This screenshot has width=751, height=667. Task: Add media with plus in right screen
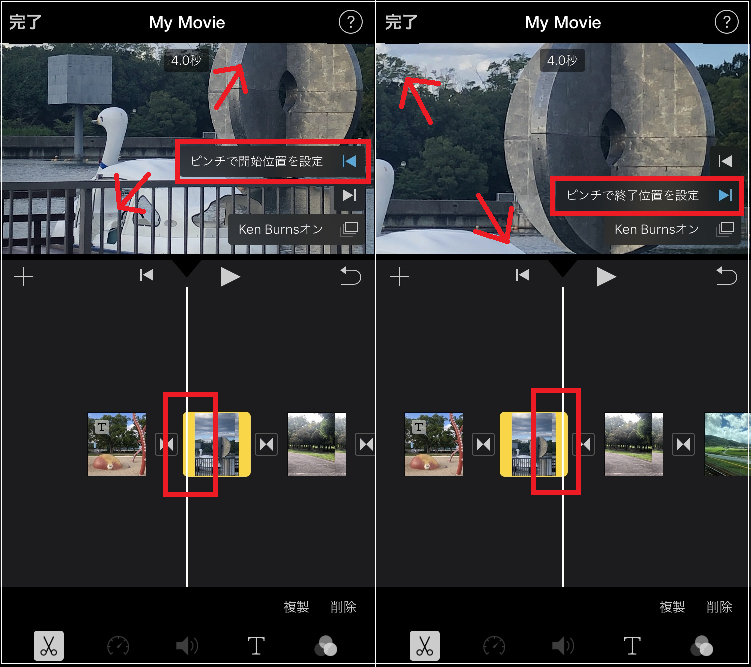click(x=399, y=277)
